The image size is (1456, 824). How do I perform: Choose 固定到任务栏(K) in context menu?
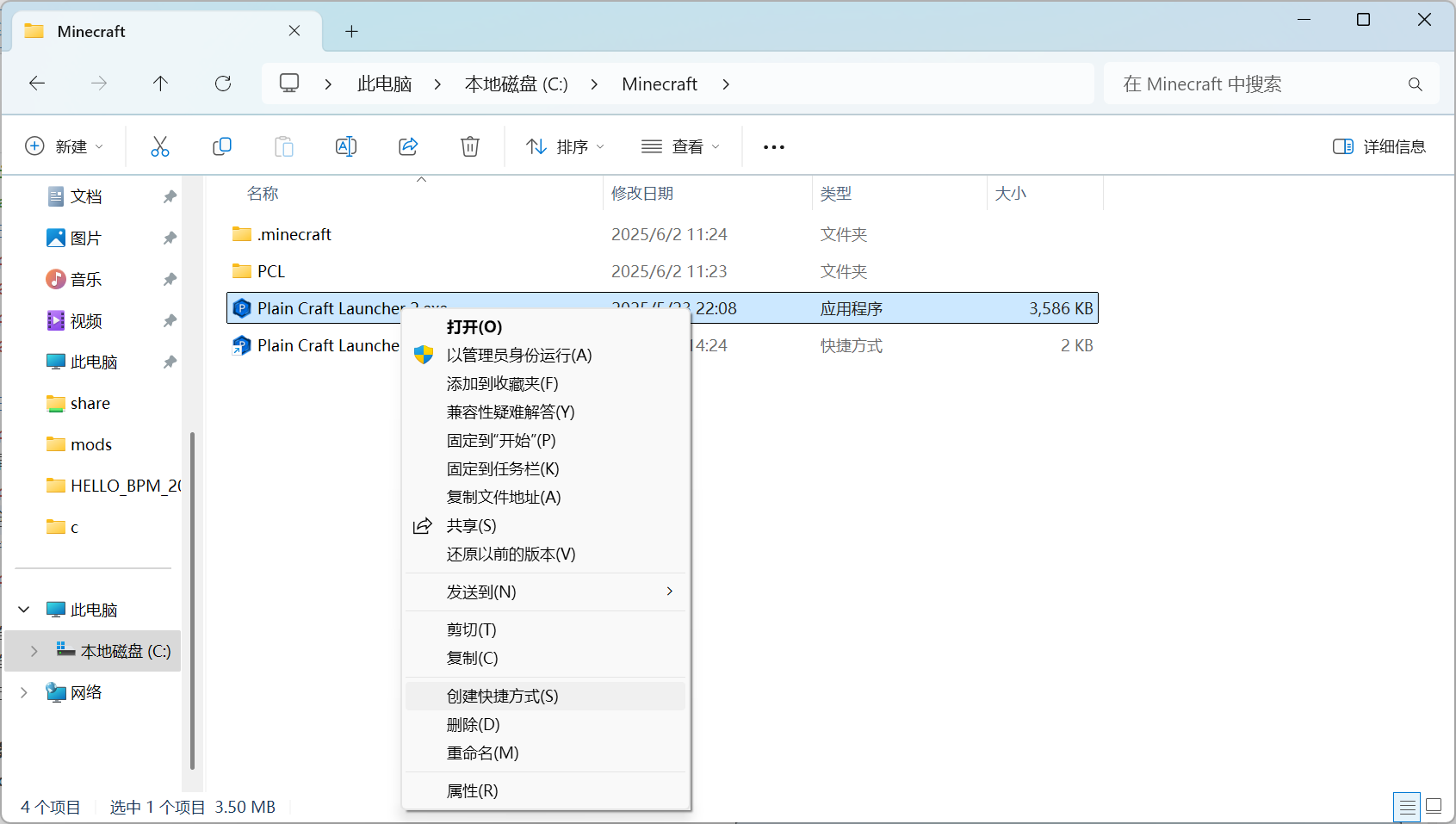tap(546, 469)
